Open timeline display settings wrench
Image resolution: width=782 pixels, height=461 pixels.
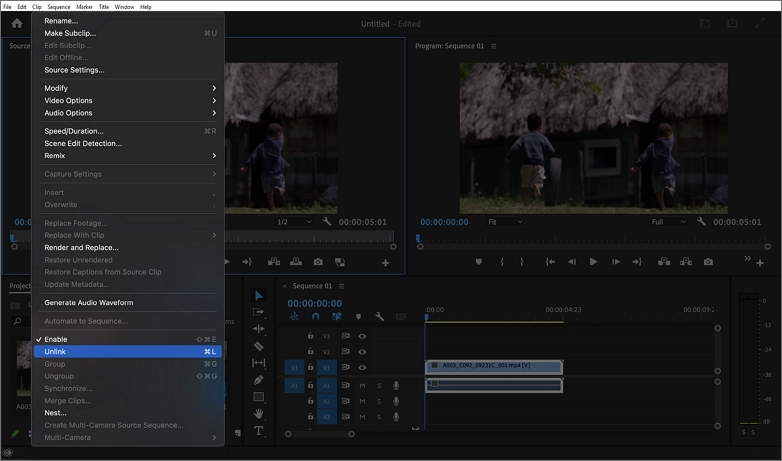point(379,316)
